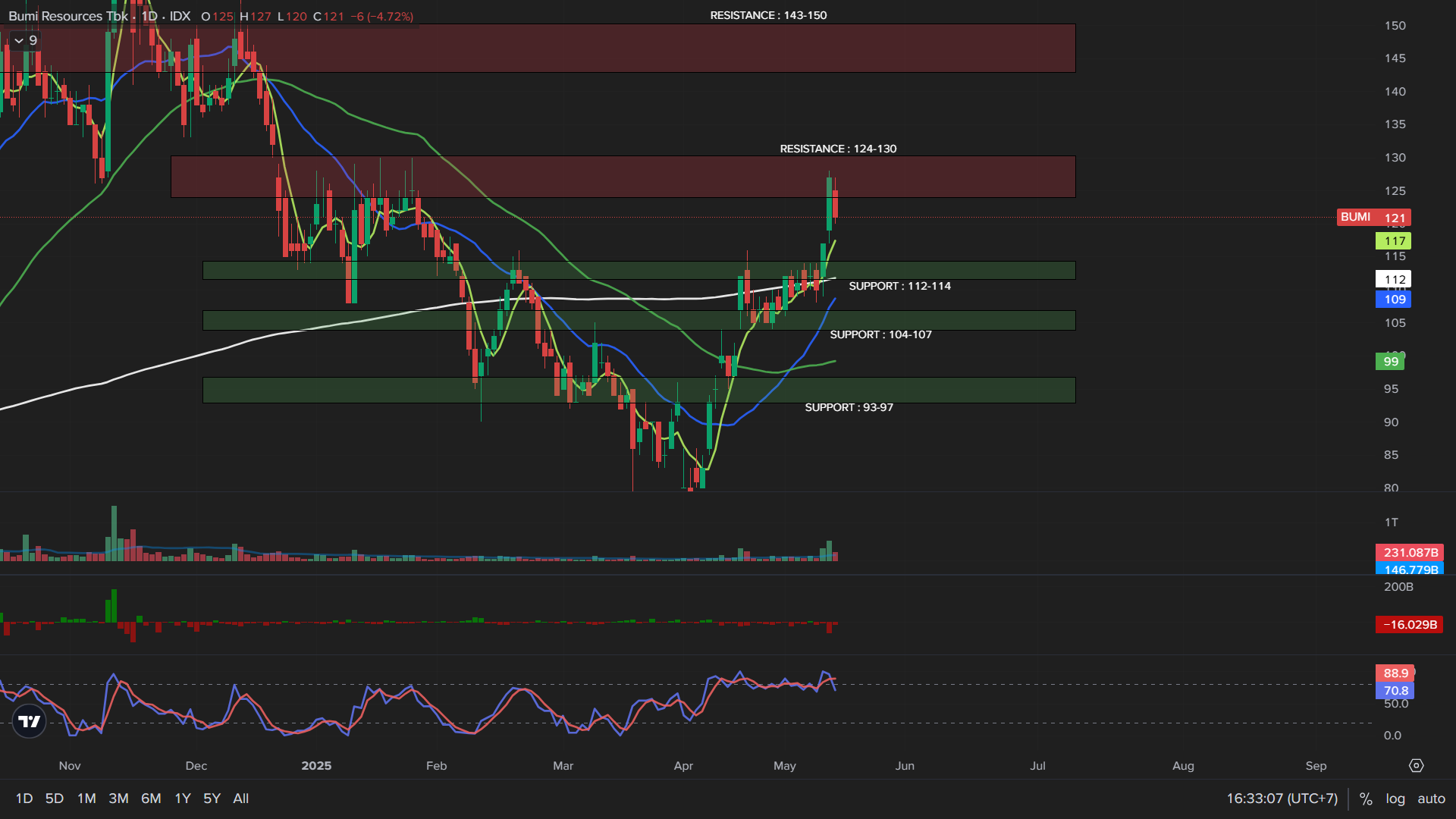1456x819 pixels.
Task: Click the 112 white price tag
Action: point(1394,280)
